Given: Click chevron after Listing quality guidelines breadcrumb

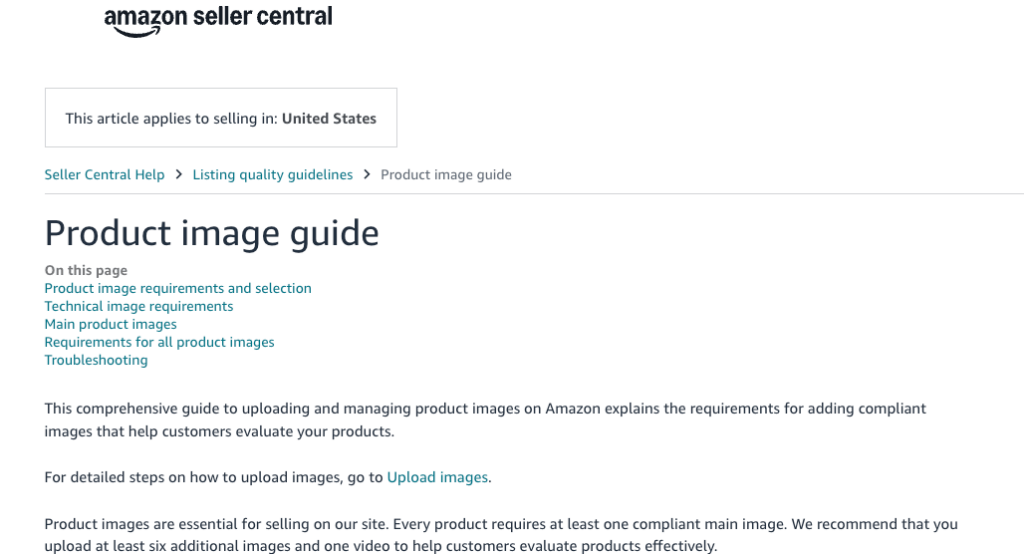Looking at the screenshot, I should point(367,175).
